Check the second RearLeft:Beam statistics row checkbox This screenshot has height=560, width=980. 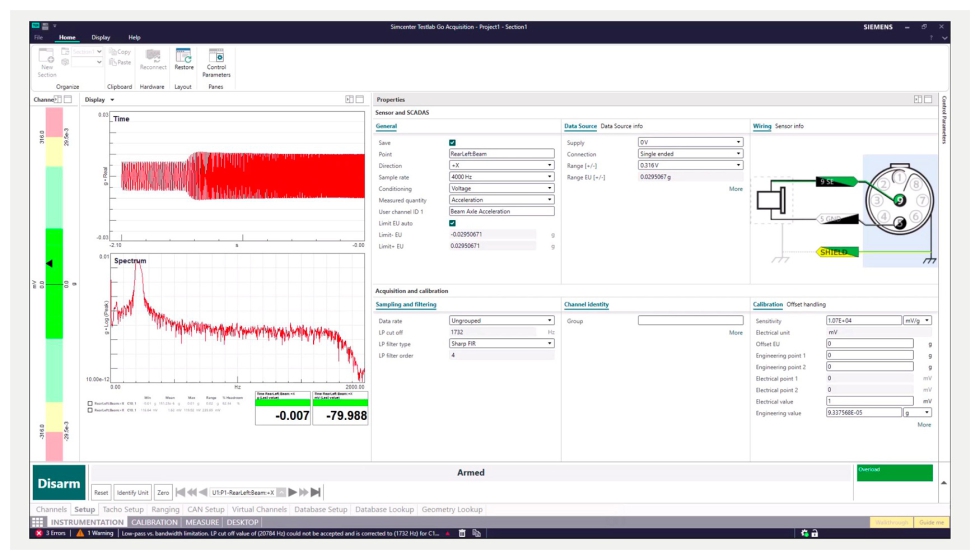point(90,410)
